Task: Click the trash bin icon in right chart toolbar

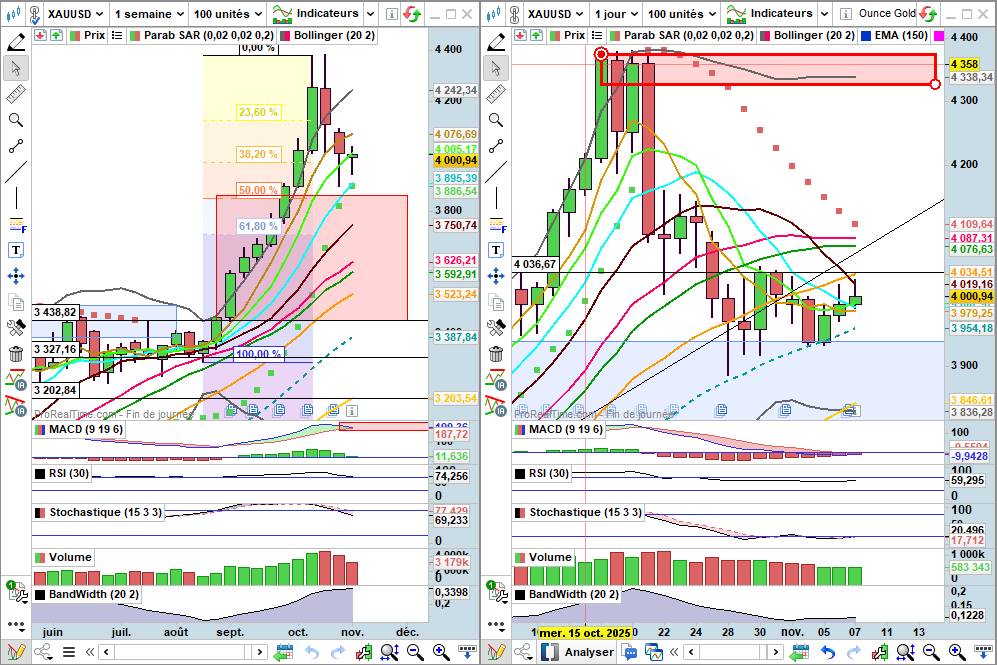Action: pos(495,353)
